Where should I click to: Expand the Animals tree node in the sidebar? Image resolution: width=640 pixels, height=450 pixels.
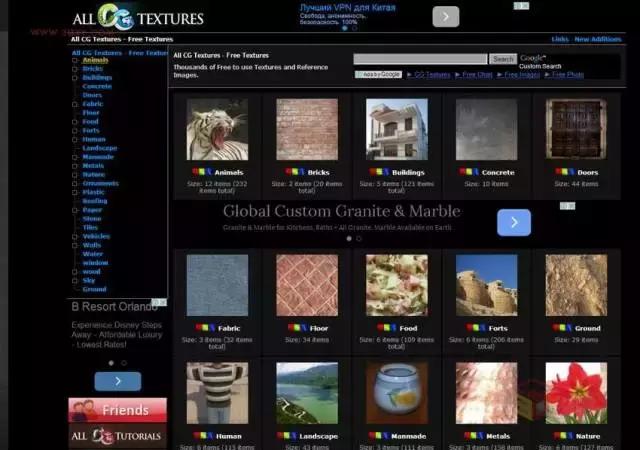point(75,60)
